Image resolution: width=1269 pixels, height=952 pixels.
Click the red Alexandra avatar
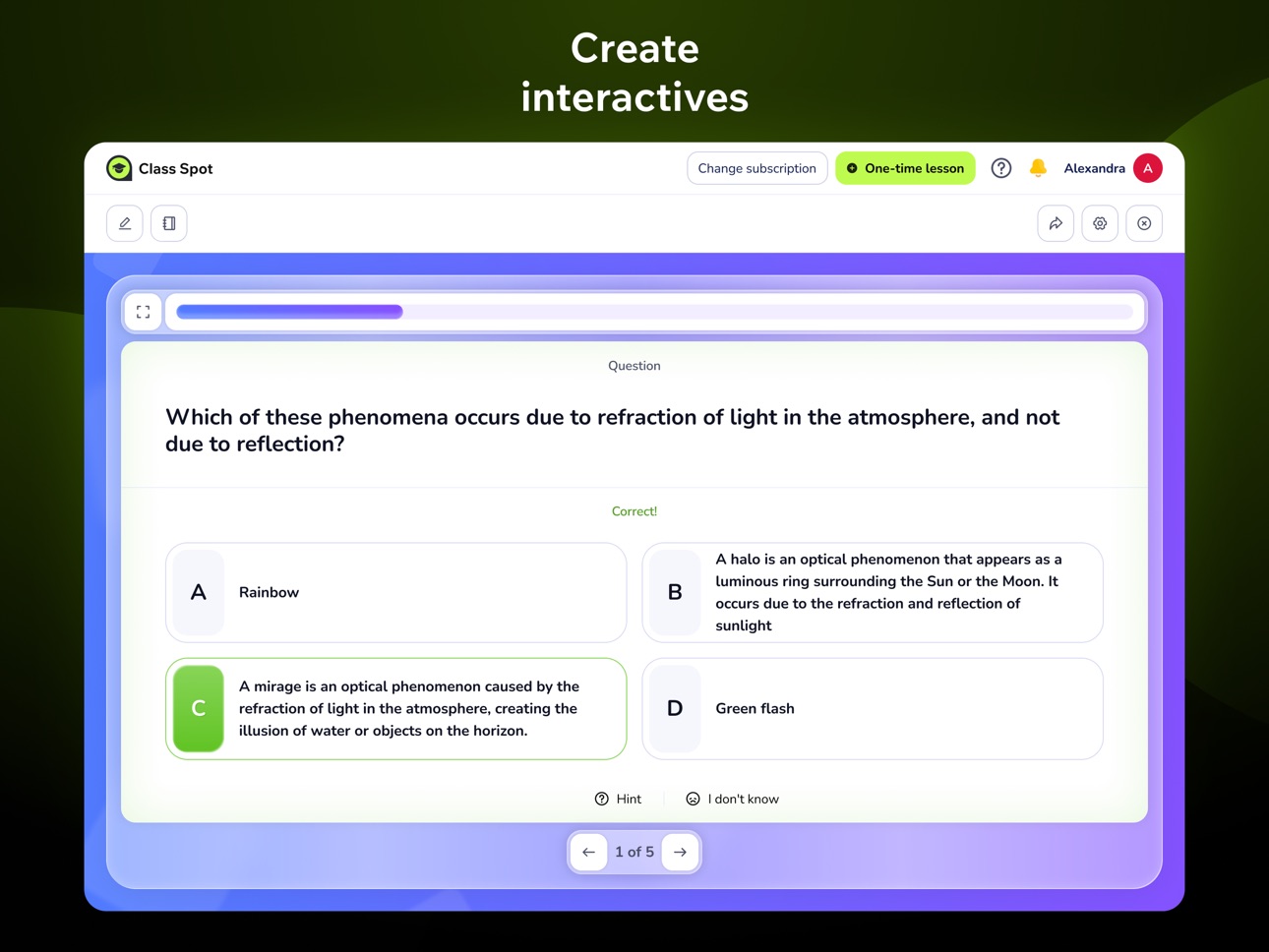(x=1148, y=168)
